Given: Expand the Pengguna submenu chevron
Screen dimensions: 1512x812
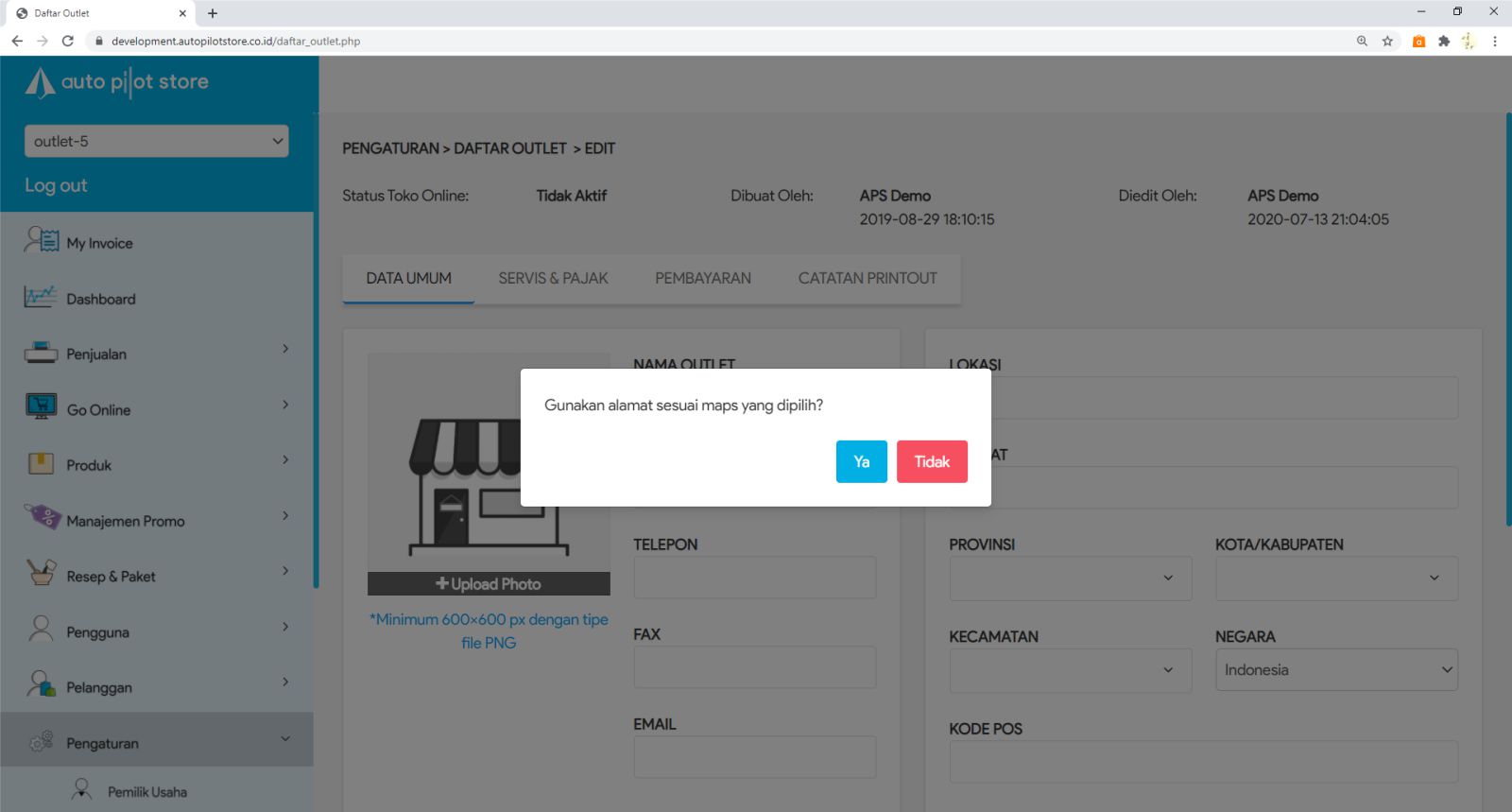Looking at the screenshot, I should 284,628.
